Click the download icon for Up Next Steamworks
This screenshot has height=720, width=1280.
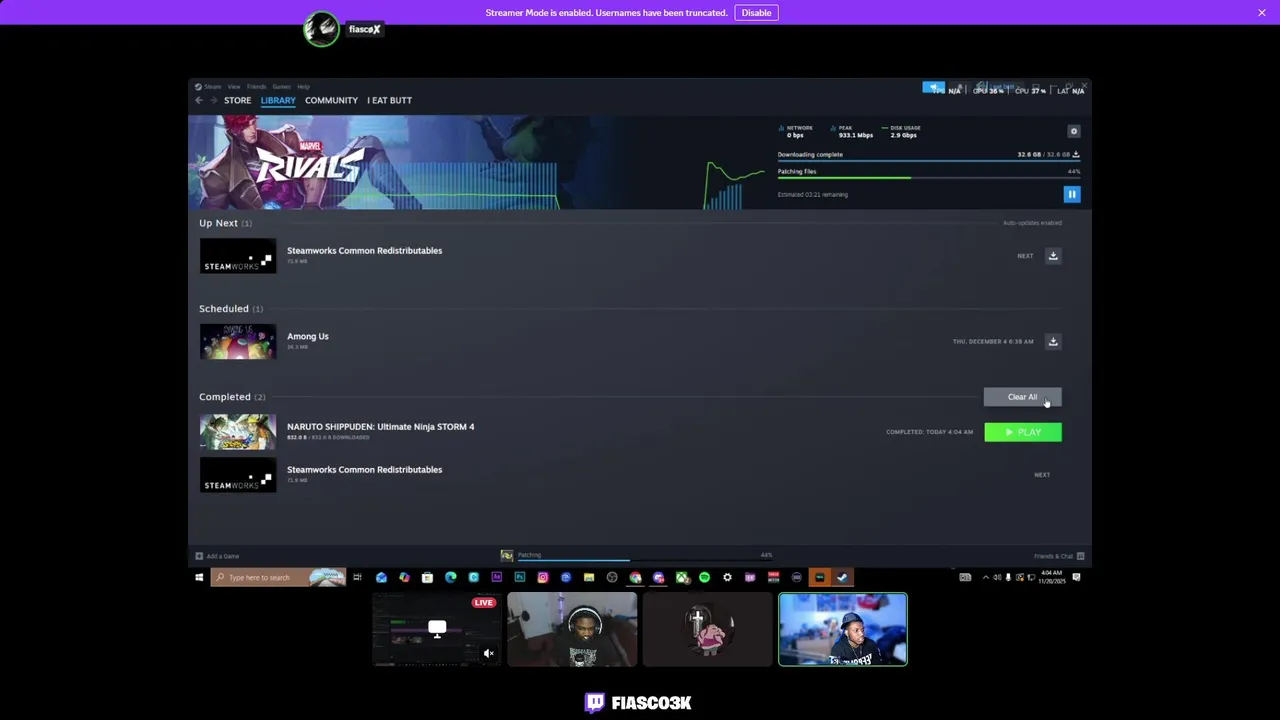1053,256
